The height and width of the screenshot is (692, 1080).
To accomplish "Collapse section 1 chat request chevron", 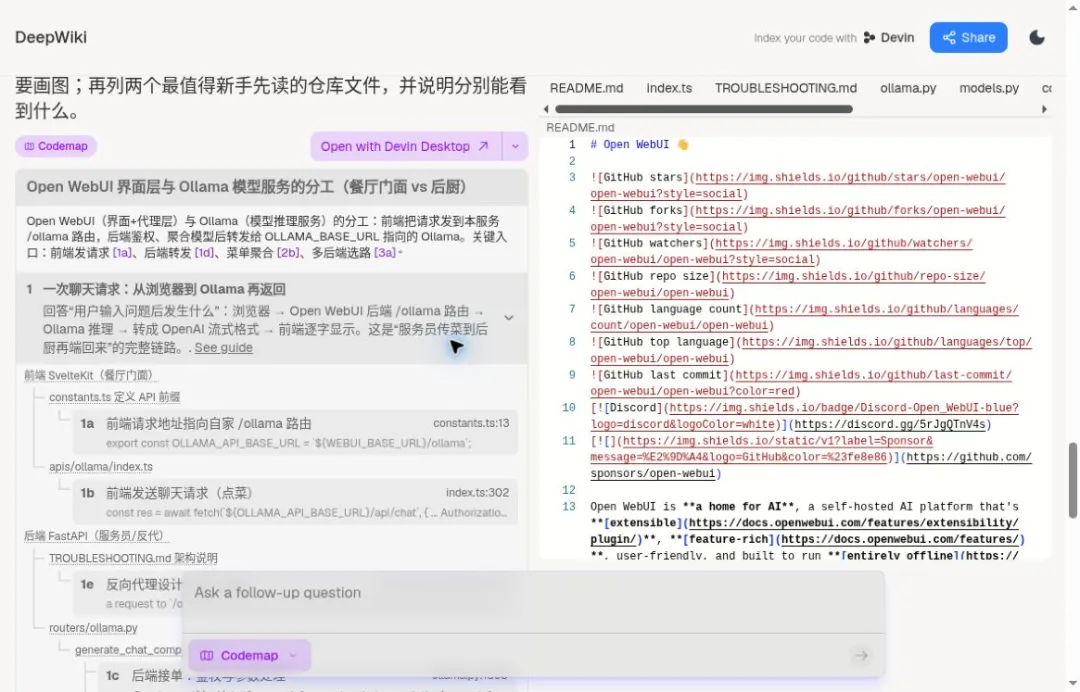I will [509, 318].
